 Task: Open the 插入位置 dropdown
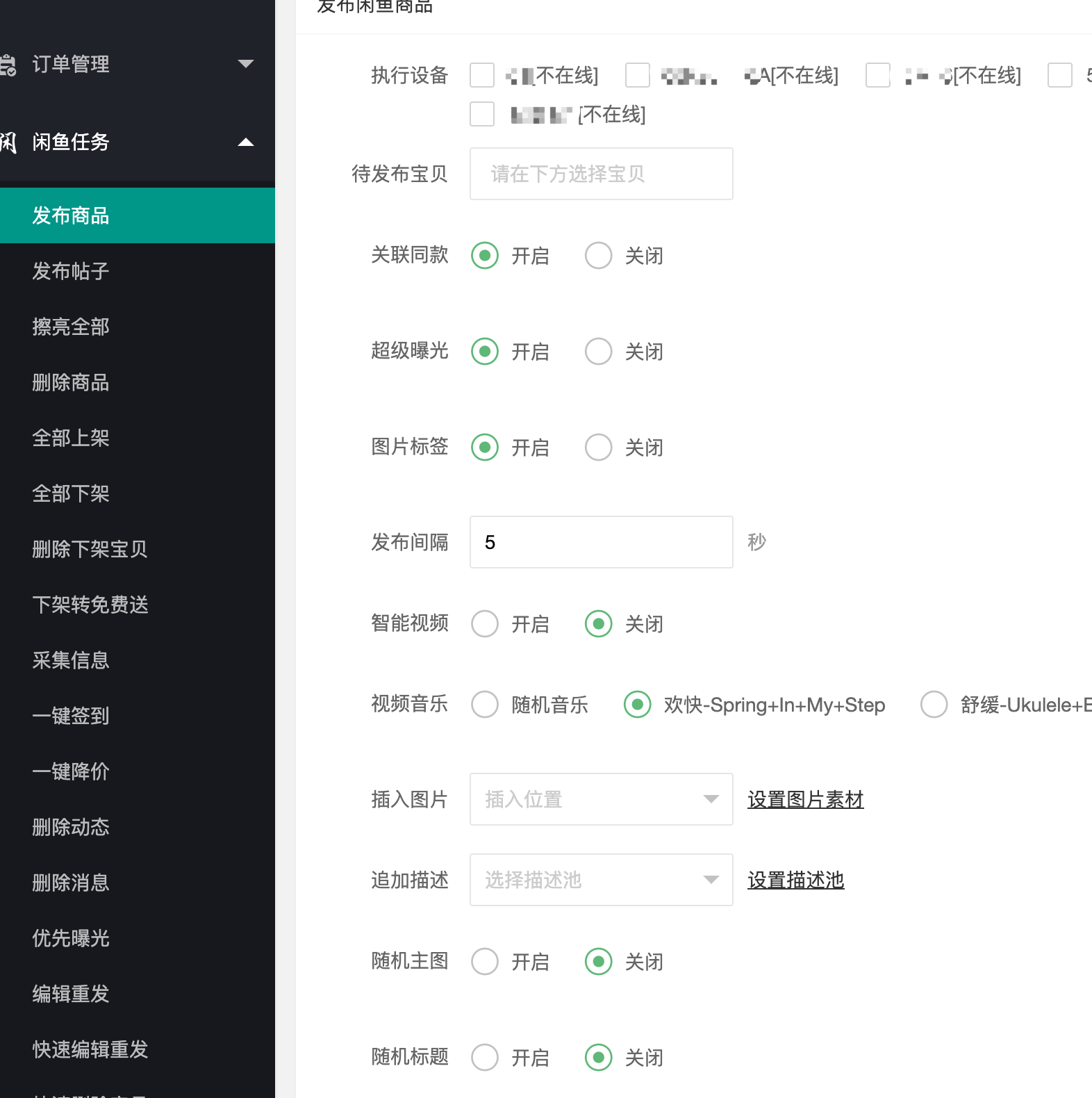coord(601,799)
